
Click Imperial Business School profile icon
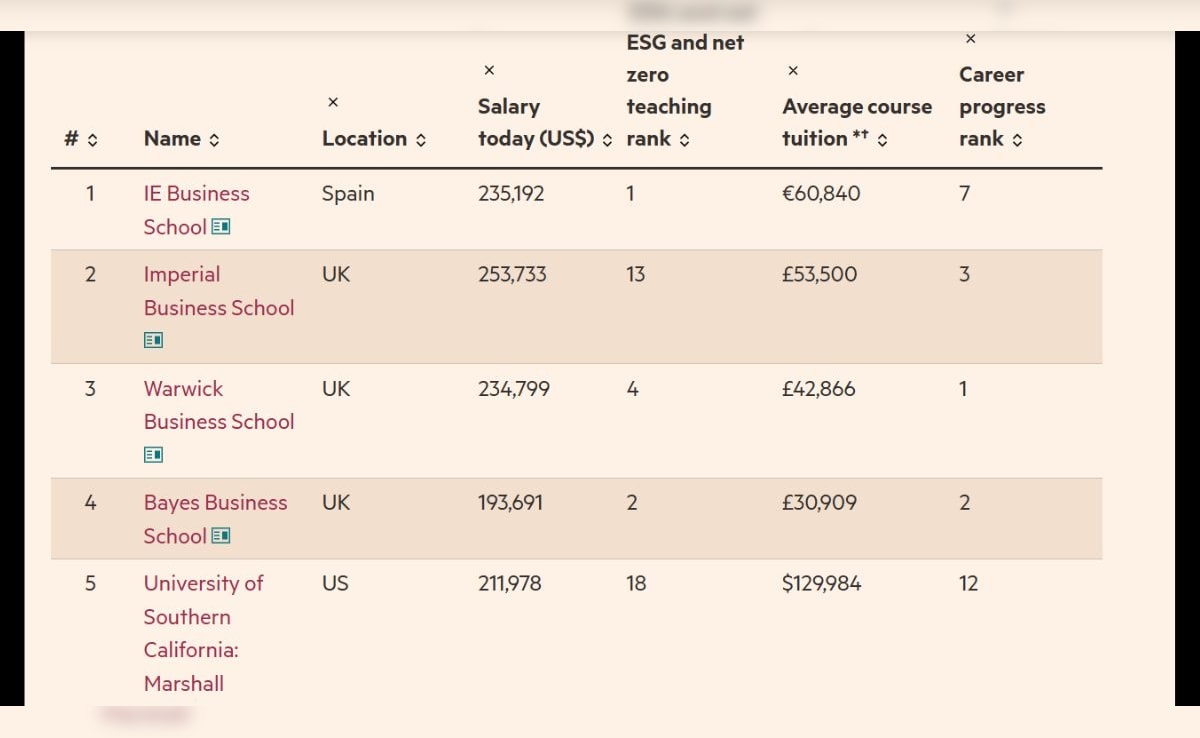(153, 340)
